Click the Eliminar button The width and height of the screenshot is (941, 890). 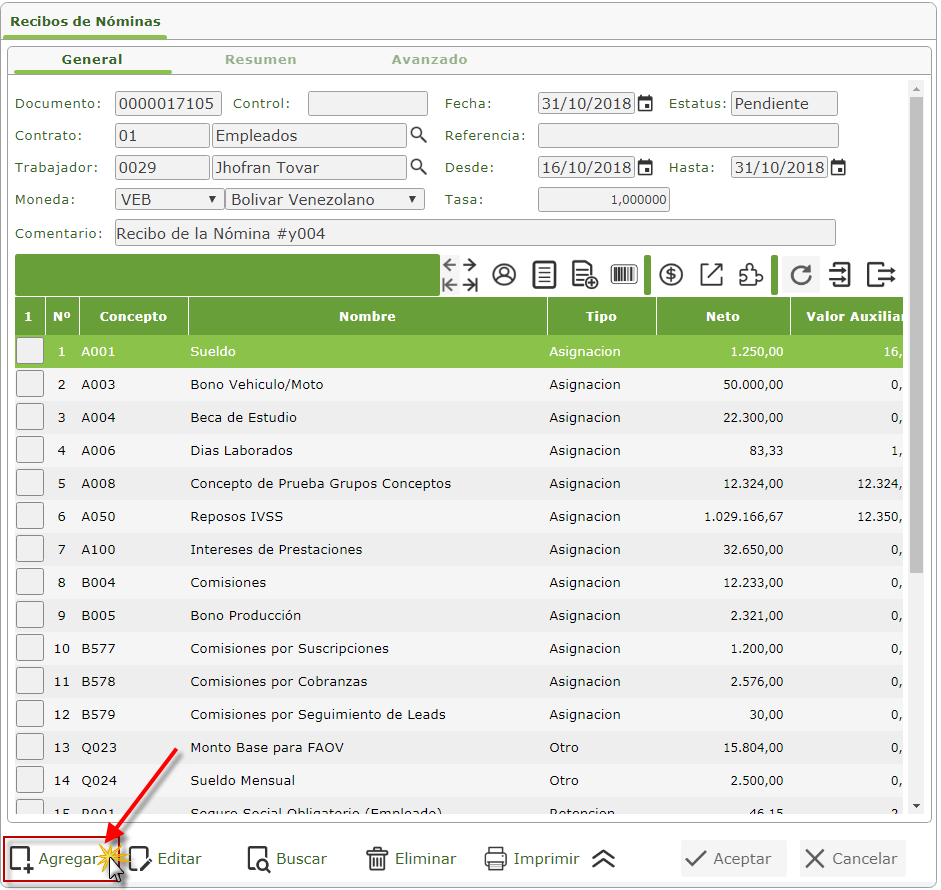[x=411, y=859]
